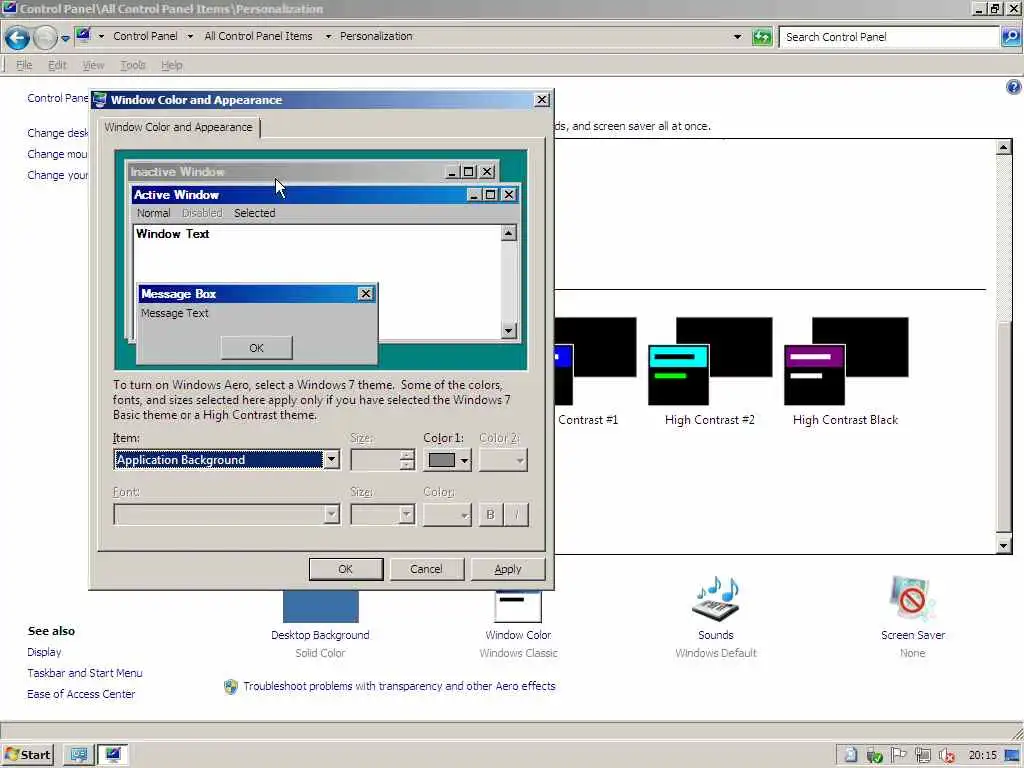Image resolution: width=1024 pixels, height=768 pixels.
Task: Click Cancel in the appearance dialog
Action: [x=426, y=569]
